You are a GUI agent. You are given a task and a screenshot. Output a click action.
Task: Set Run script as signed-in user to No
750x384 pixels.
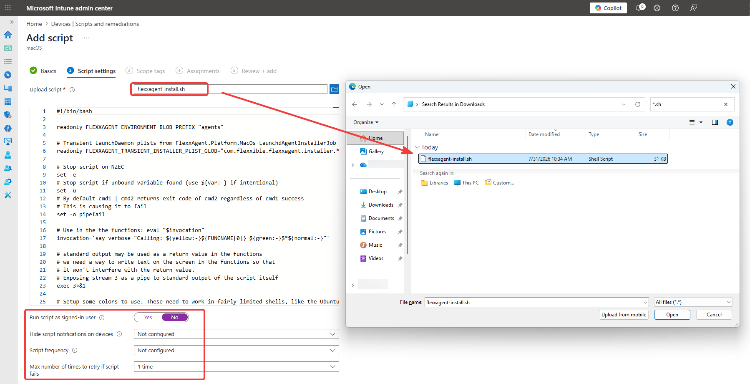point(175,318)
